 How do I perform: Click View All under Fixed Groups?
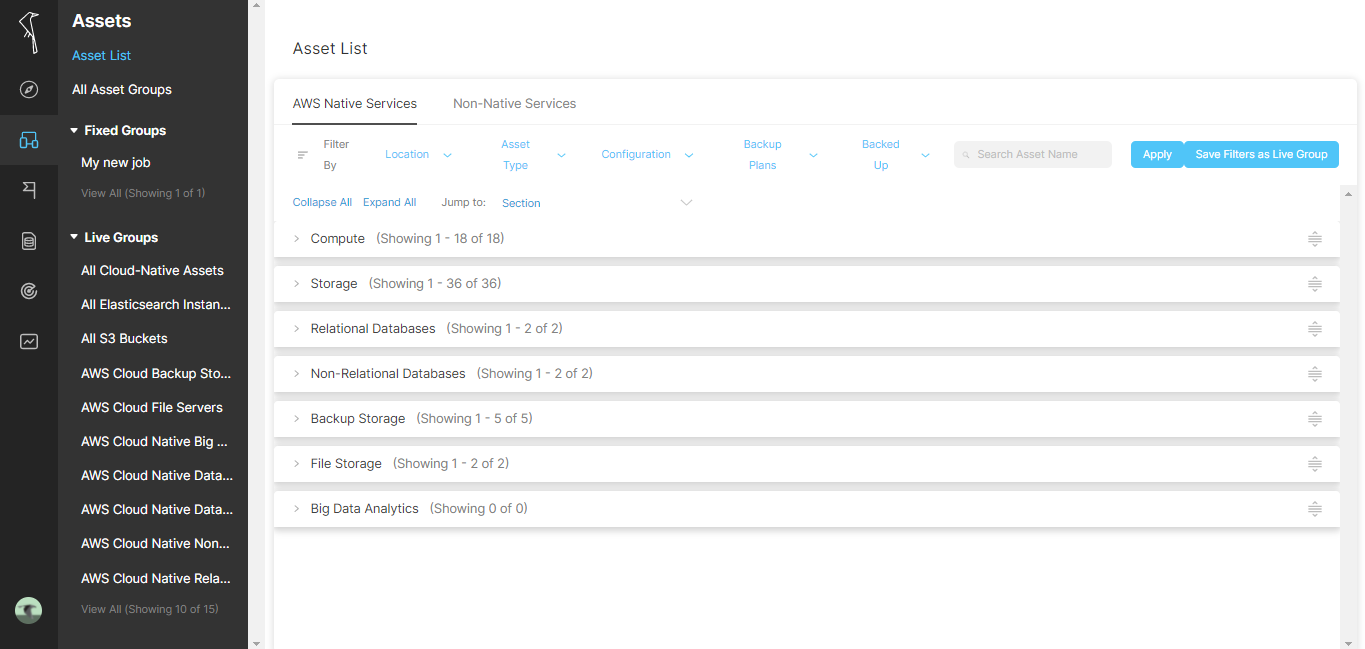143,193
